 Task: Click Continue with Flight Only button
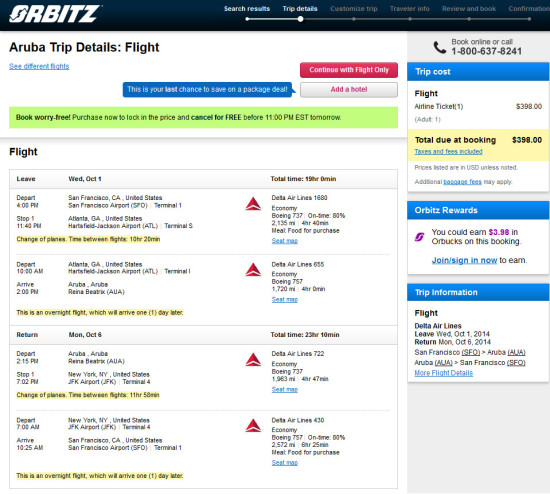(349, 70)
